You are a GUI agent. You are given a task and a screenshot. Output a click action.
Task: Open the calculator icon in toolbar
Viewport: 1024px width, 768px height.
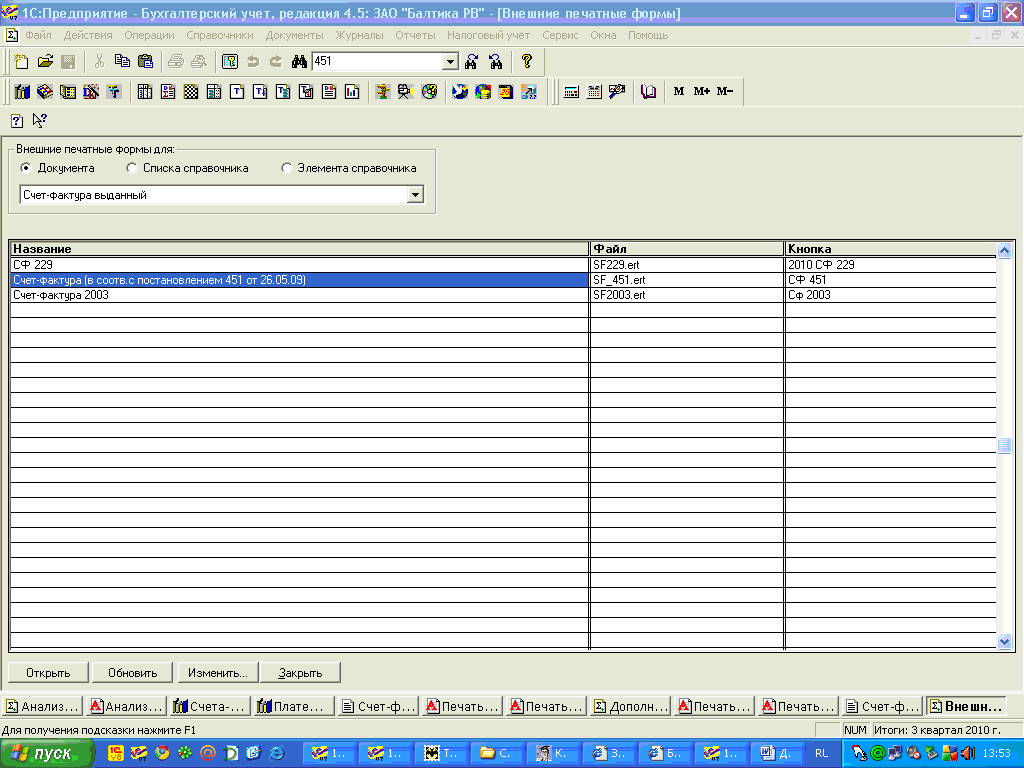click(x=571, y=91)
